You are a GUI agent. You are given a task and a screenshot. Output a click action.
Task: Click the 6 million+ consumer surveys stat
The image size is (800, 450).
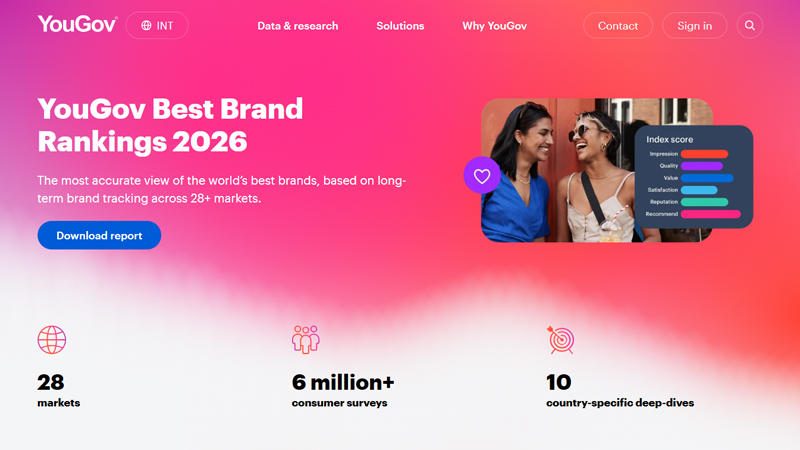(x=343, y=390)
